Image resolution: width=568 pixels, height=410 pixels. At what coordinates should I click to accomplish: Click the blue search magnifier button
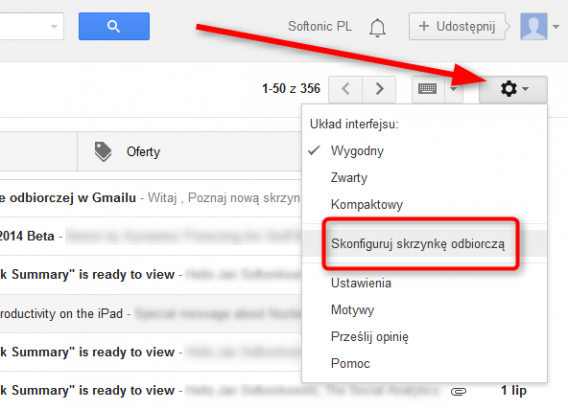(x=114, y=26)
